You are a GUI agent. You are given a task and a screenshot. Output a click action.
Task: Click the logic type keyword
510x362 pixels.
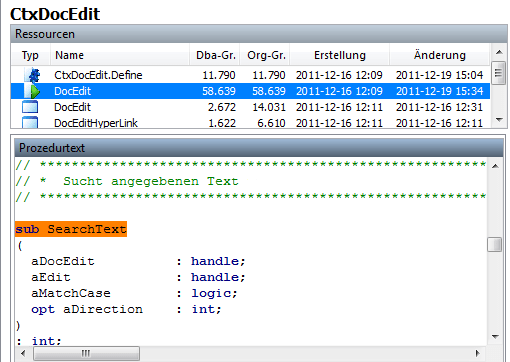(x=211, y=293)
